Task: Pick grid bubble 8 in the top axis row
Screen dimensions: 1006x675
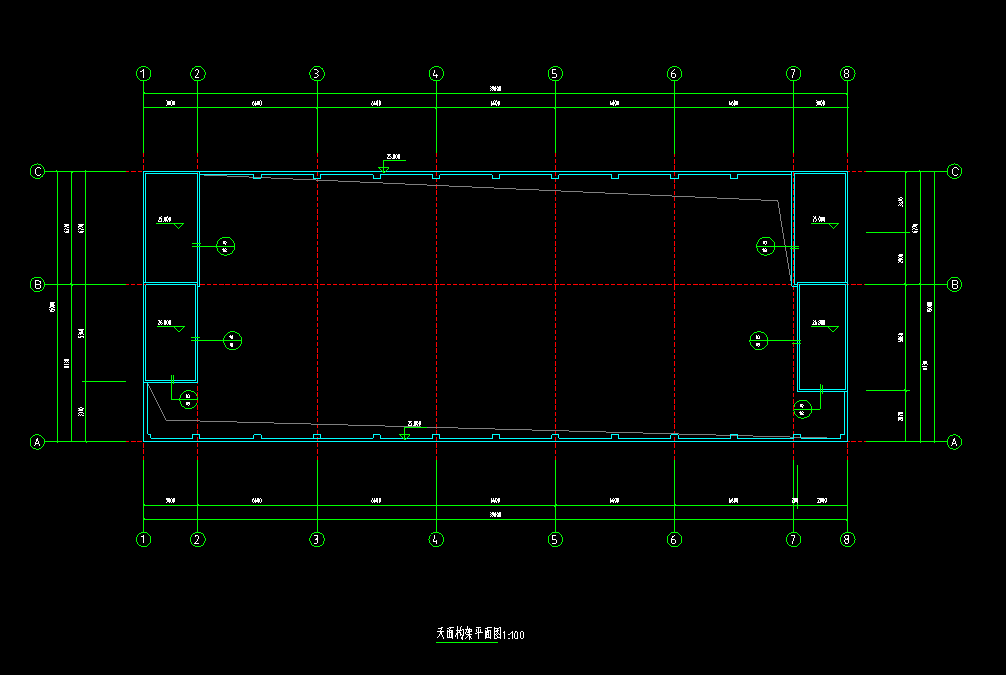Action: [847, 74]
